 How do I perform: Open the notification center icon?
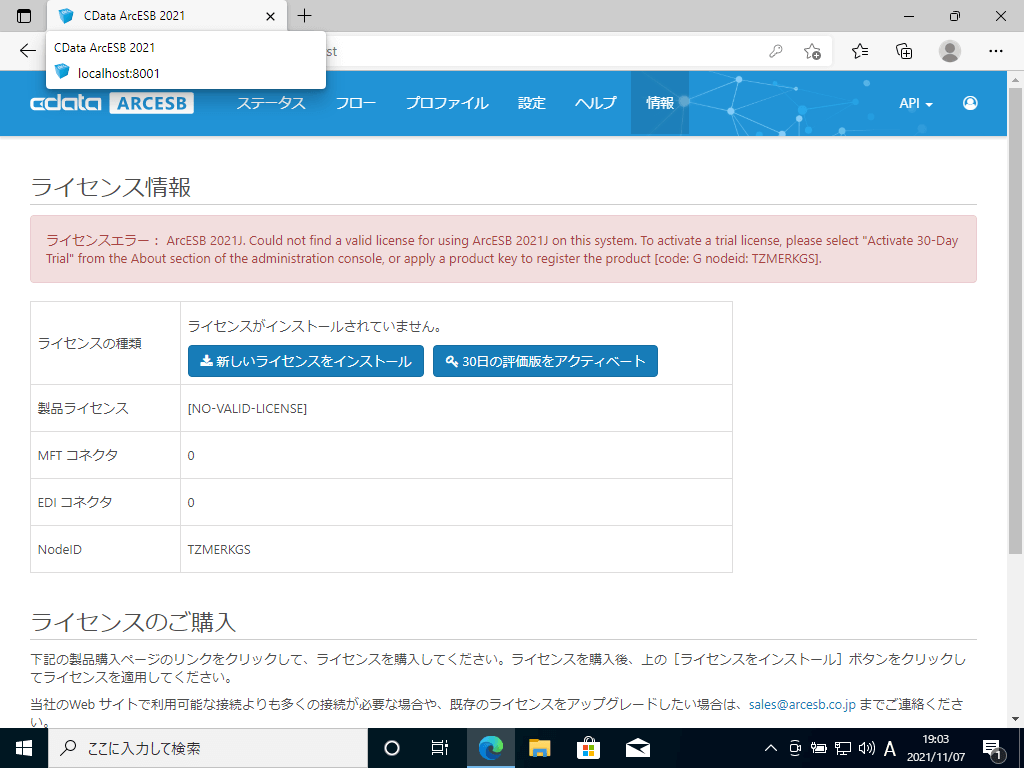coord(993,748)
